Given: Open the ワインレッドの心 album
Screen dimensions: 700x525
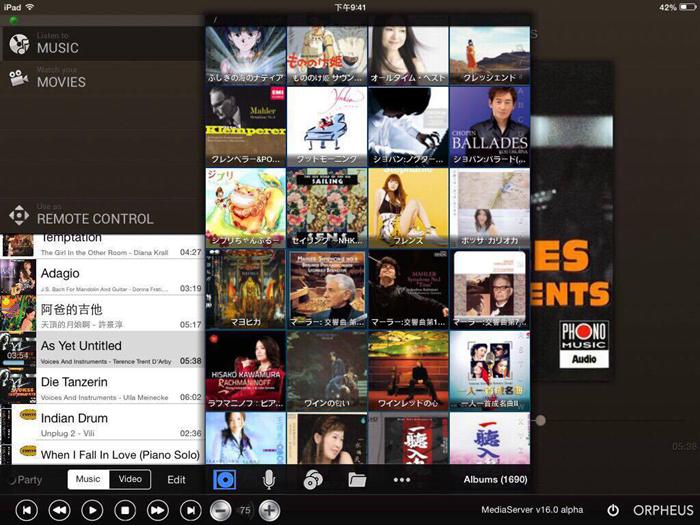Looking at the screenshot, I should tap(408, 371).
